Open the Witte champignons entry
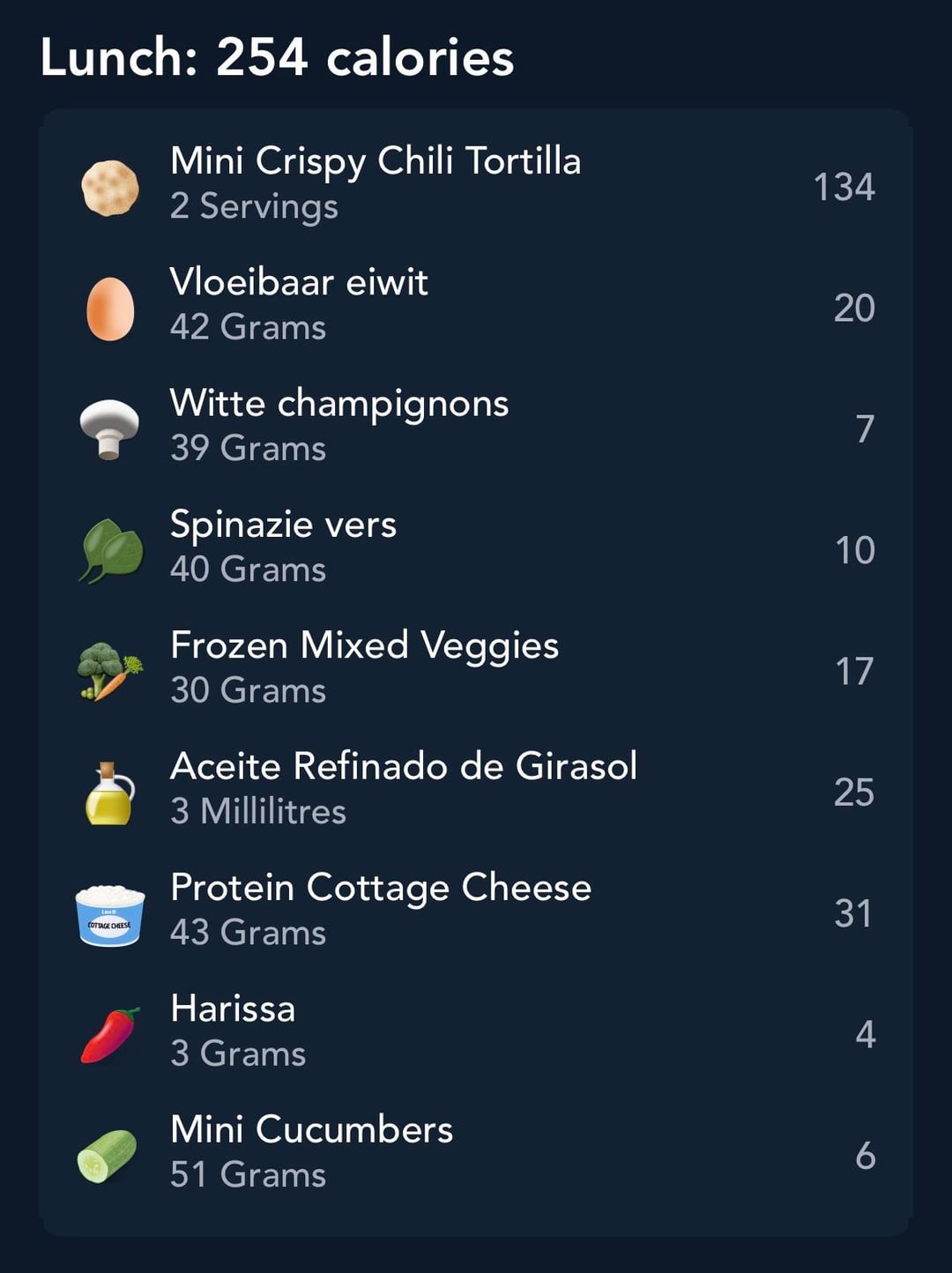Viewport: 952px width, 1273px height. tap(339, 404)
